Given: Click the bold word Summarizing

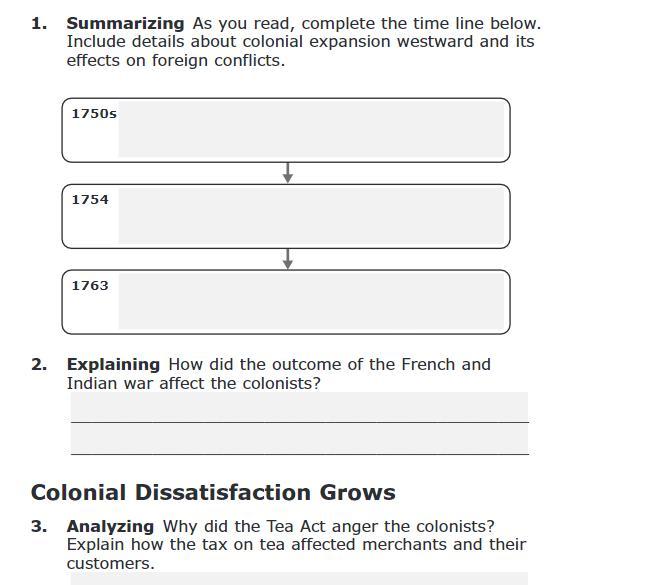Looking at the screenshot, I should pos(126,24).
